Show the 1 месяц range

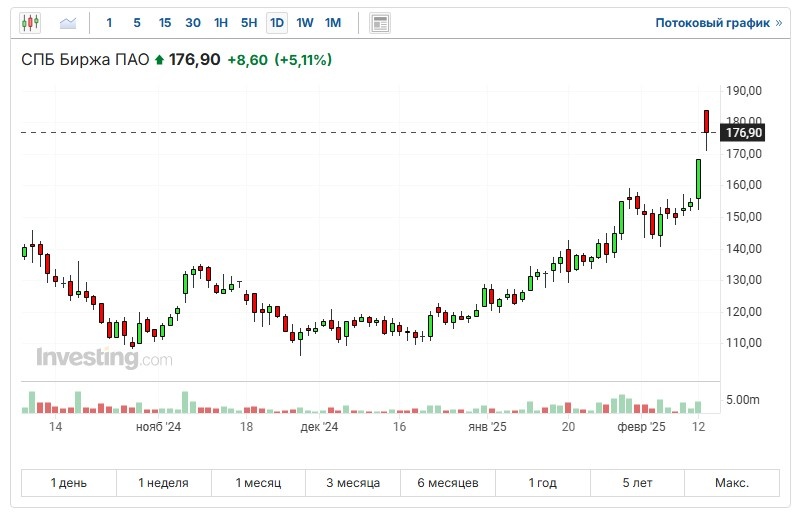[x=258, y=483]
